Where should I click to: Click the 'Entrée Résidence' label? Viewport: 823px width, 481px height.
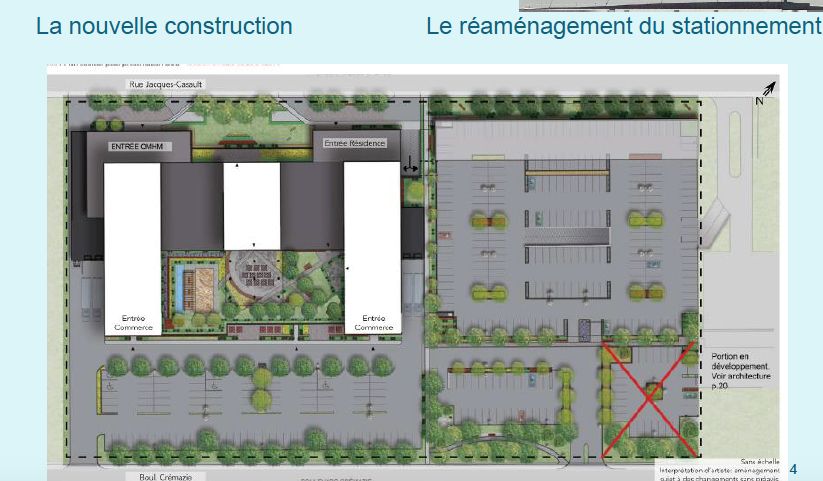(x=354, y=144)
